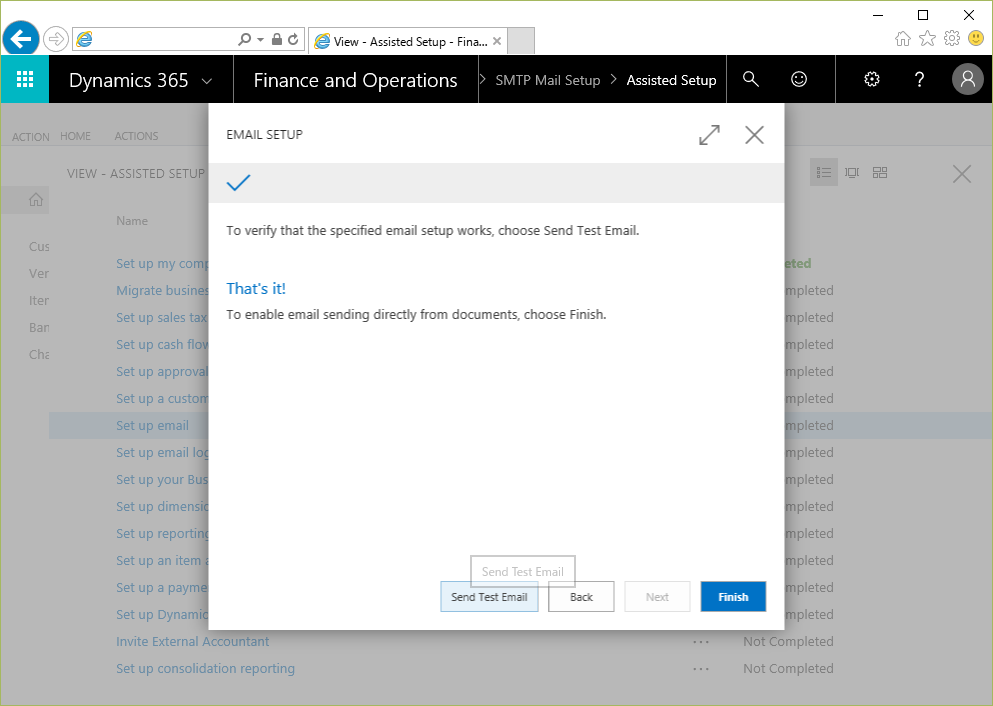
Task: Click the browser address bar field
Action: coord(165,39)
